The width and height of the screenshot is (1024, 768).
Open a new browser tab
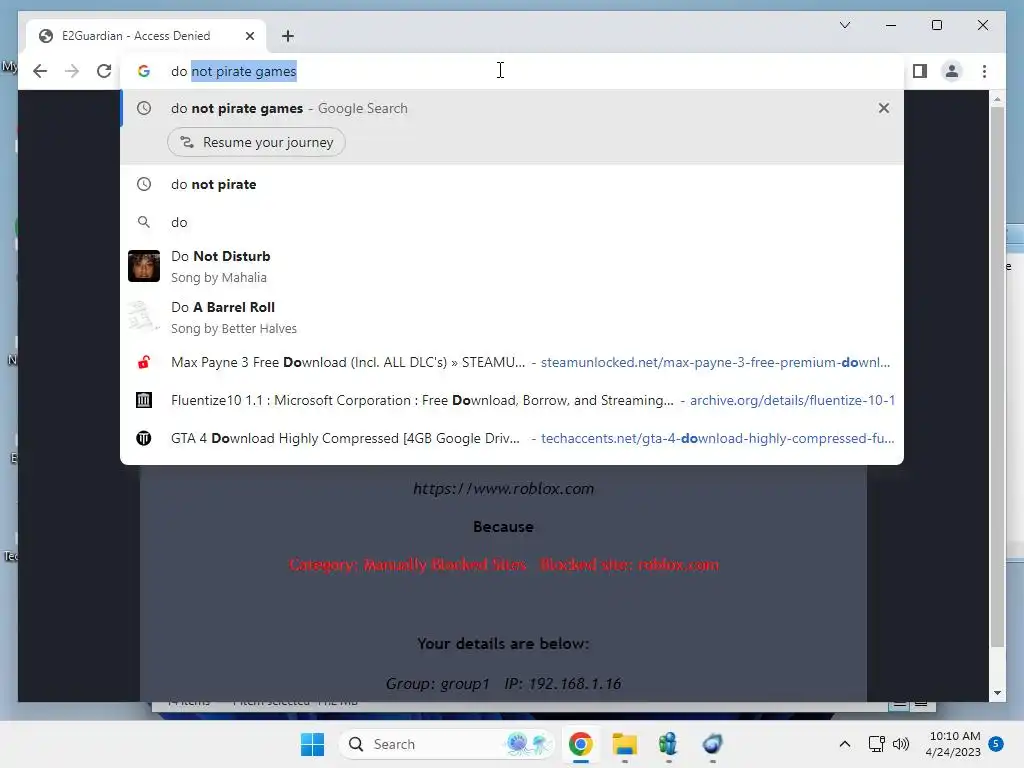pos(287,36)
